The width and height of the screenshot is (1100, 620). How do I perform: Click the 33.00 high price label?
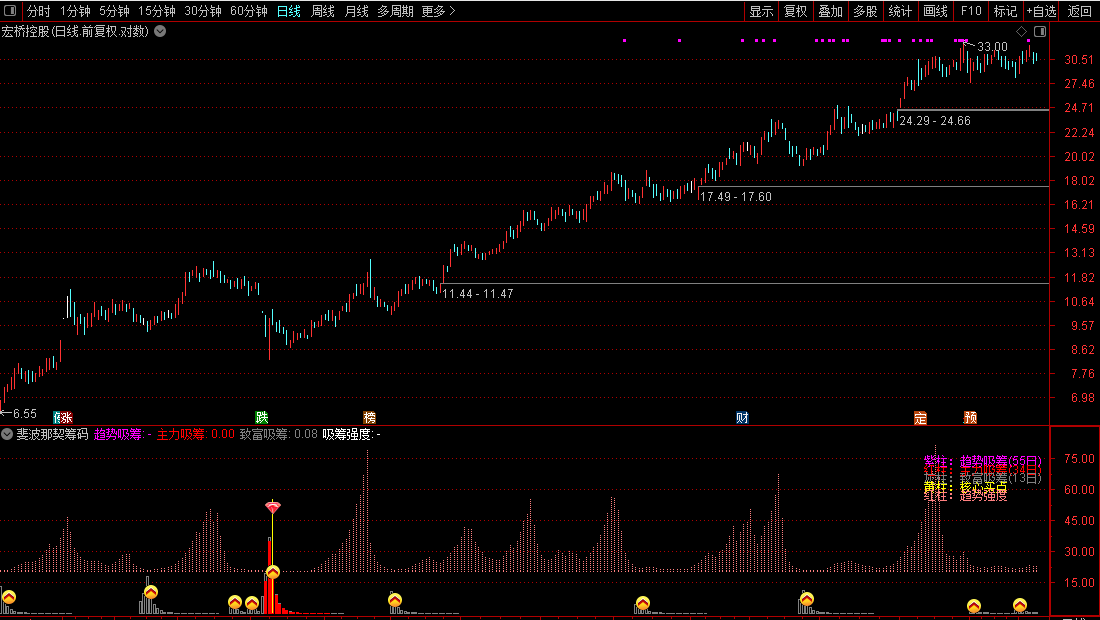[993, 47]
